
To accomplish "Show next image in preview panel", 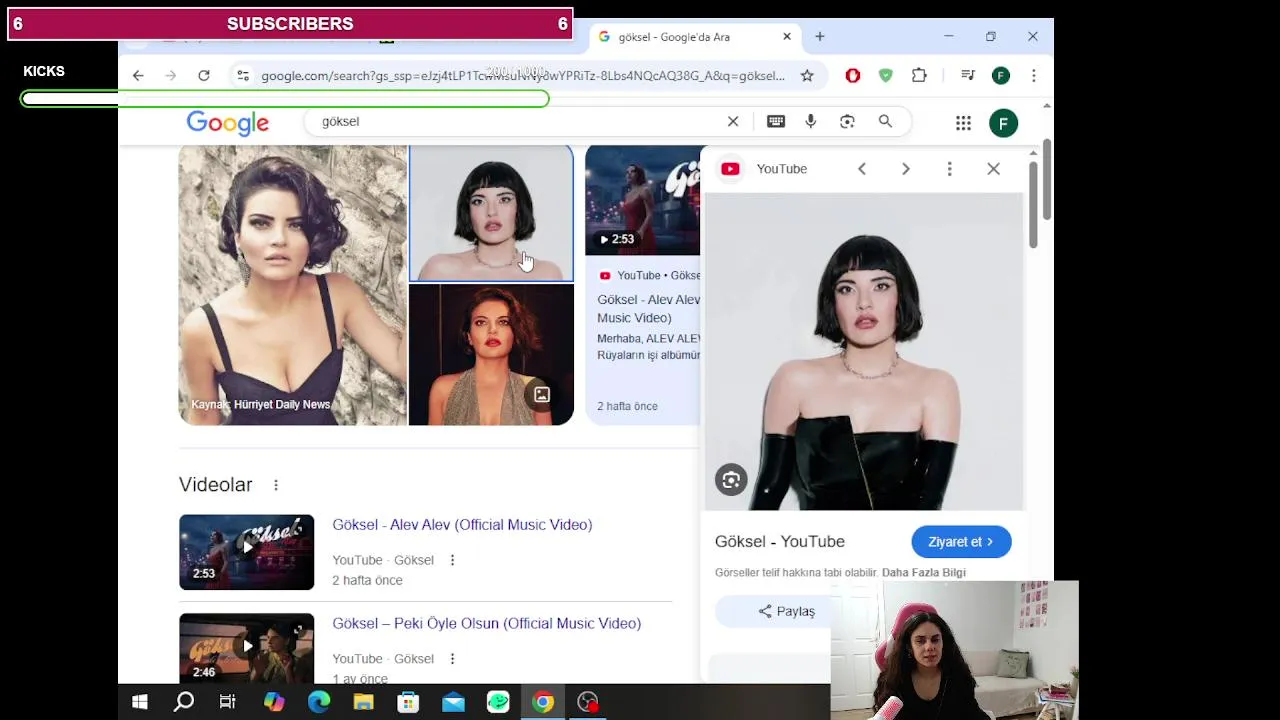I will [906, 169].
